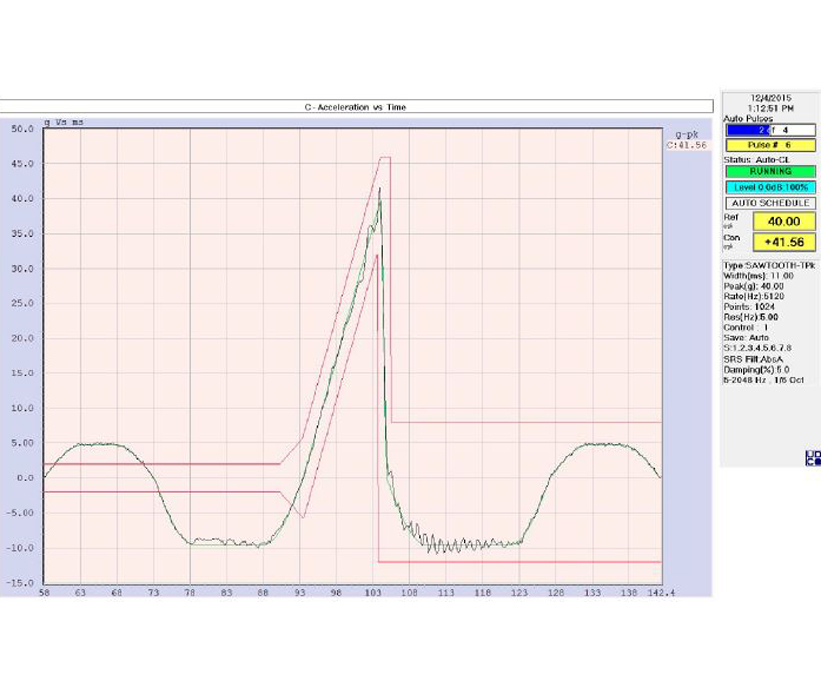This screenshot has width=821, height=687.
Task: Click the SRS Filt AbsA line
Action: click(753, 359)
